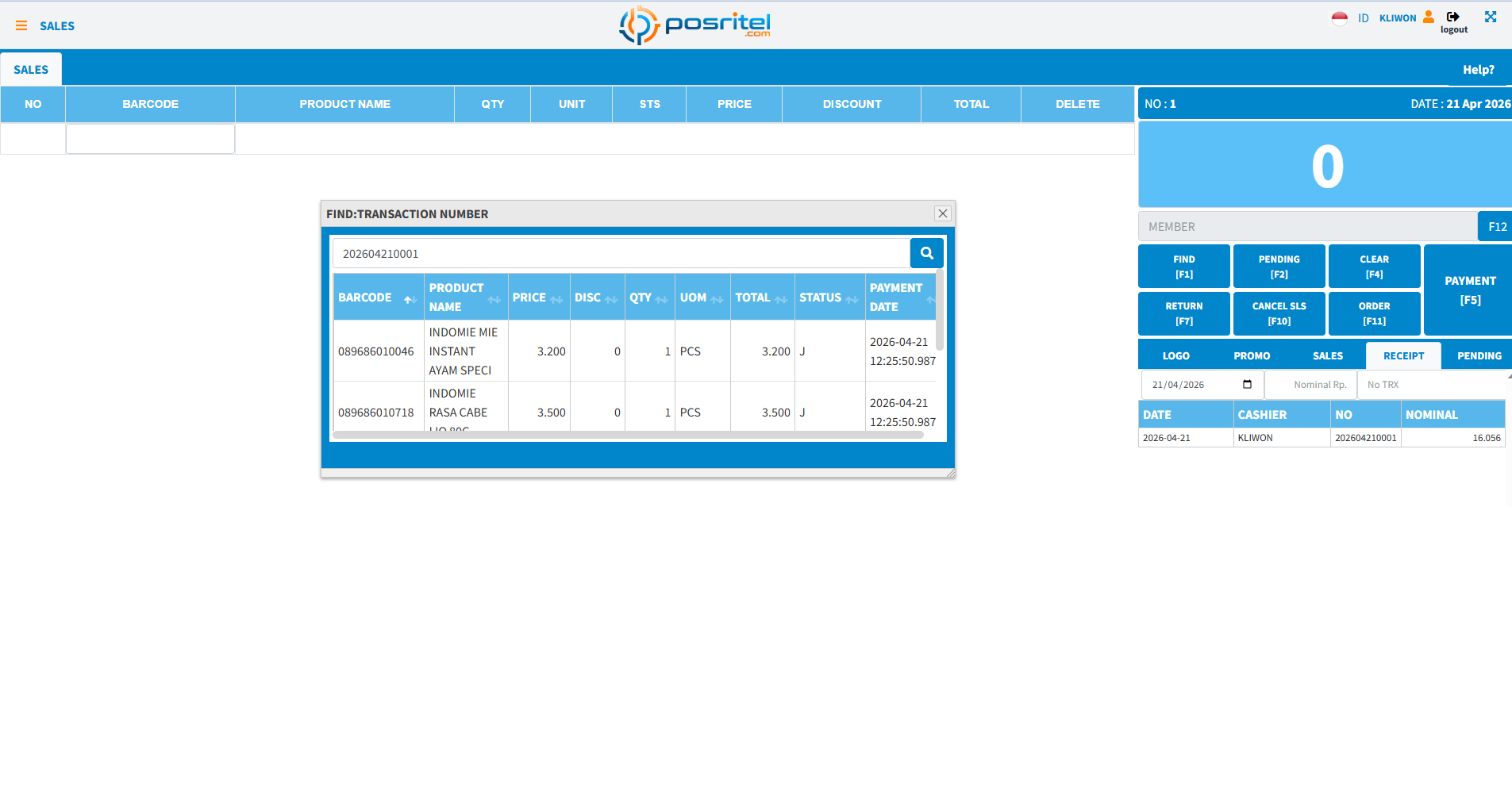Sort the Find table by UOM column
1512x787 pixels.
702,298
